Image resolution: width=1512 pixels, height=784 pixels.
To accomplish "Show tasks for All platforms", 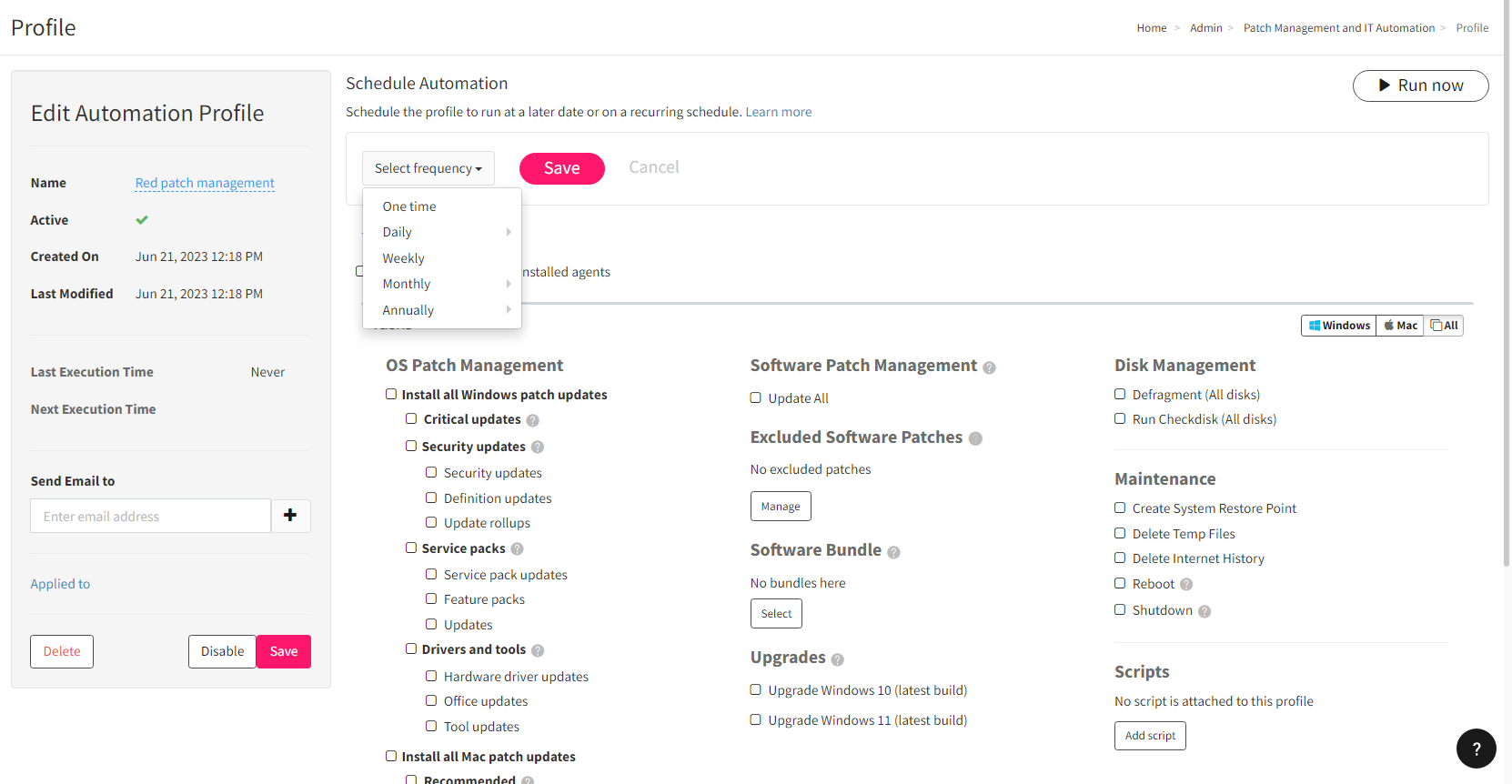I will click(1444, 326).
